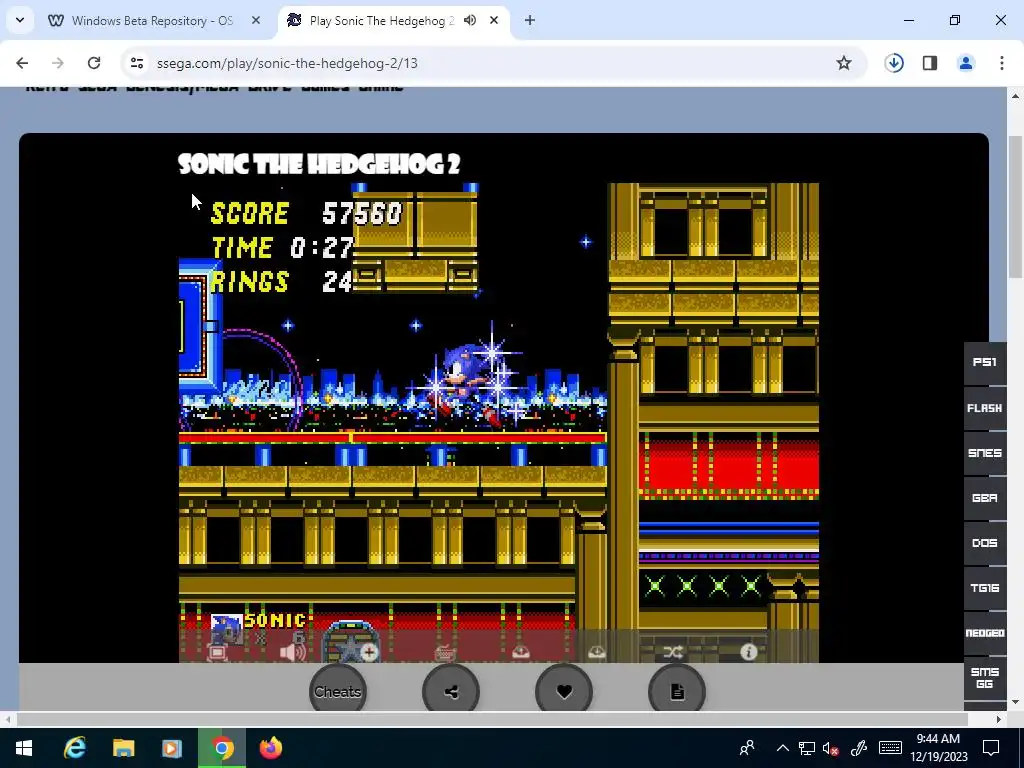Screen dimensions: 1024x768
Task: Mute audio on the Sonic tab
Action: pyautogui.click(x=470, y=20)
